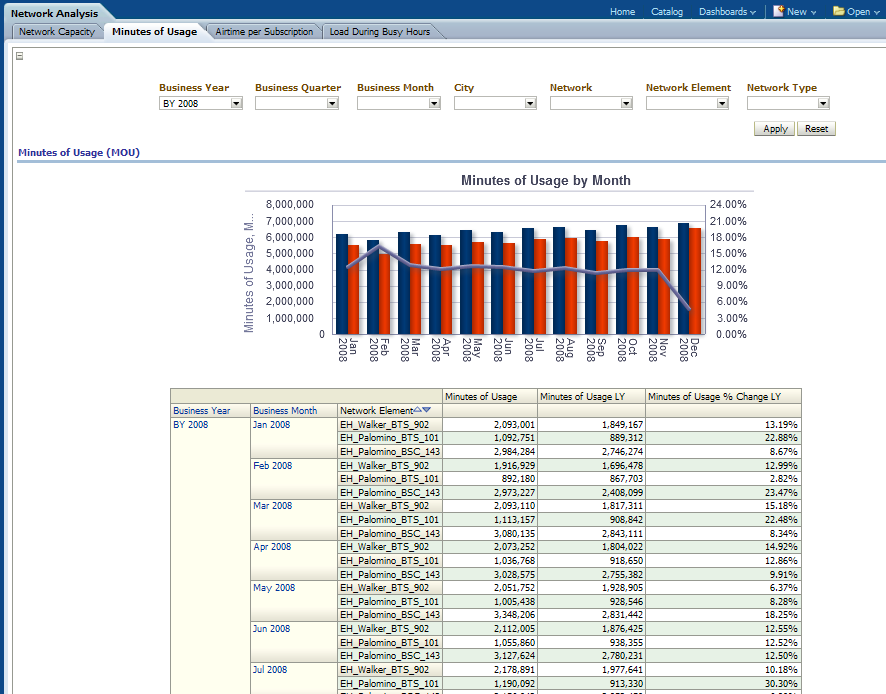Open the Airtime per Subscription tab
Image resolution: width=886 pixels, height=694 pixels.
(x=264, y=32)
